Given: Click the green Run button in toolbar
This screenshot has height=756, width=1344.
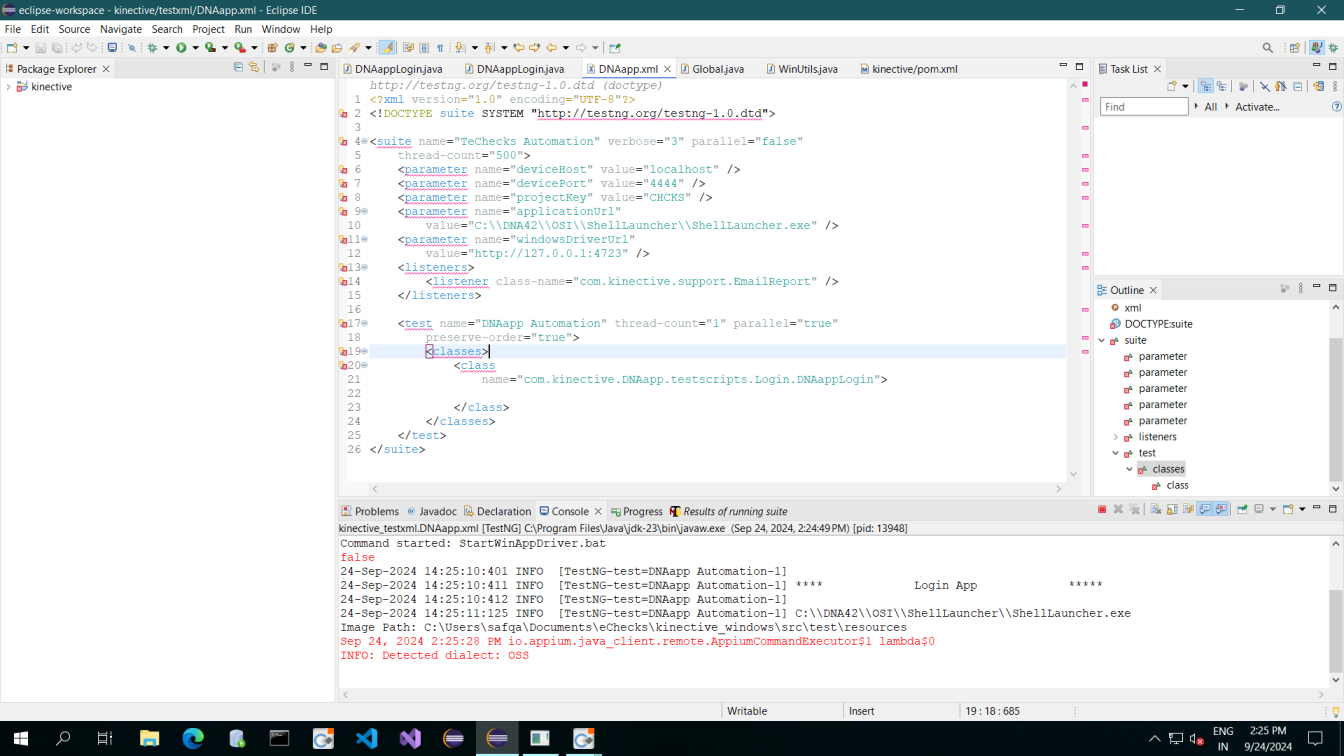Looking at the screenshot, I should [181, 47].
